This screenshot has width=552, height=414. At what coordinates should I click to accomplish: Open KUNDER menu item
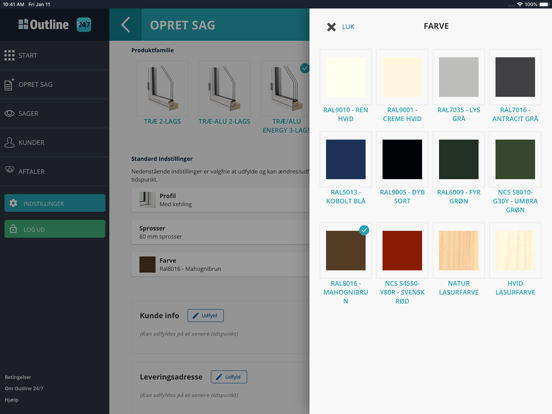tap(55, 142)
